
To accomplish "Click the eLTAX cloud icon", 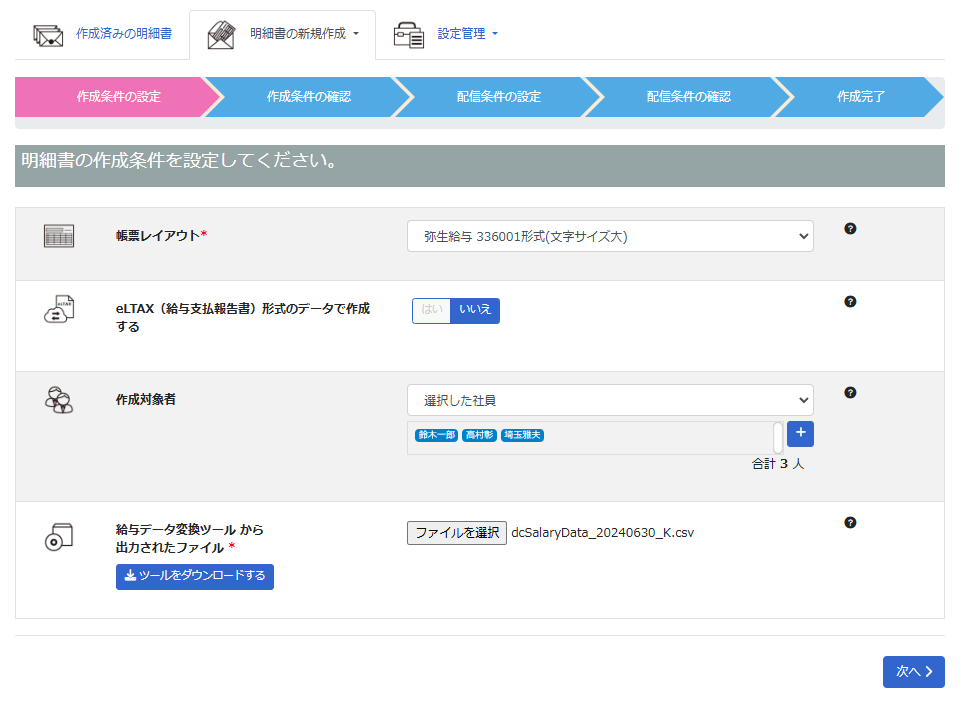I will click(59, 309).
